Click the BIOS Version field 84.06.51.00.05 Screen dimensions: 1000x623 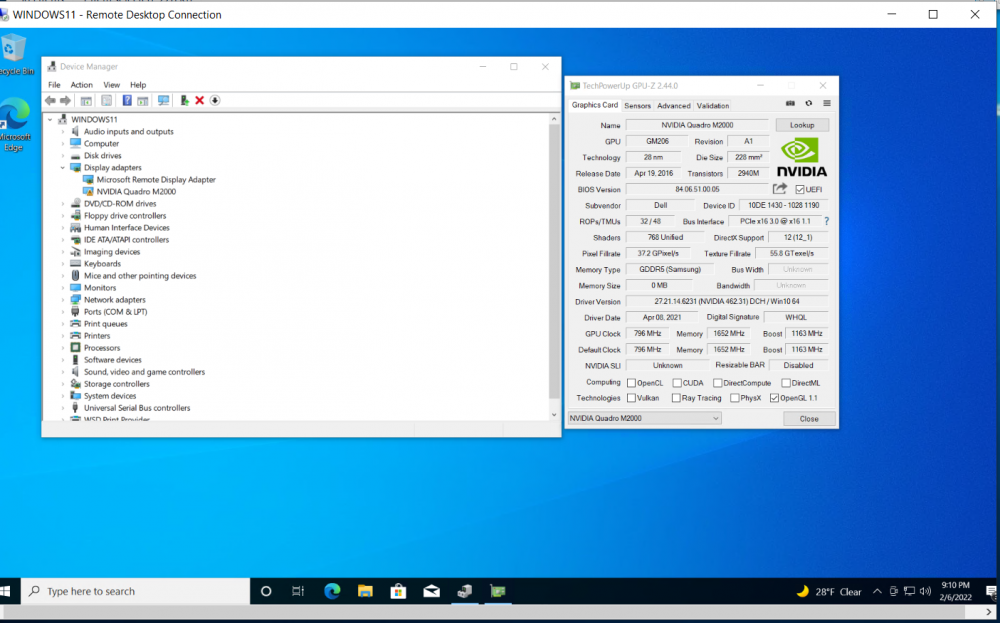(697, 189)
